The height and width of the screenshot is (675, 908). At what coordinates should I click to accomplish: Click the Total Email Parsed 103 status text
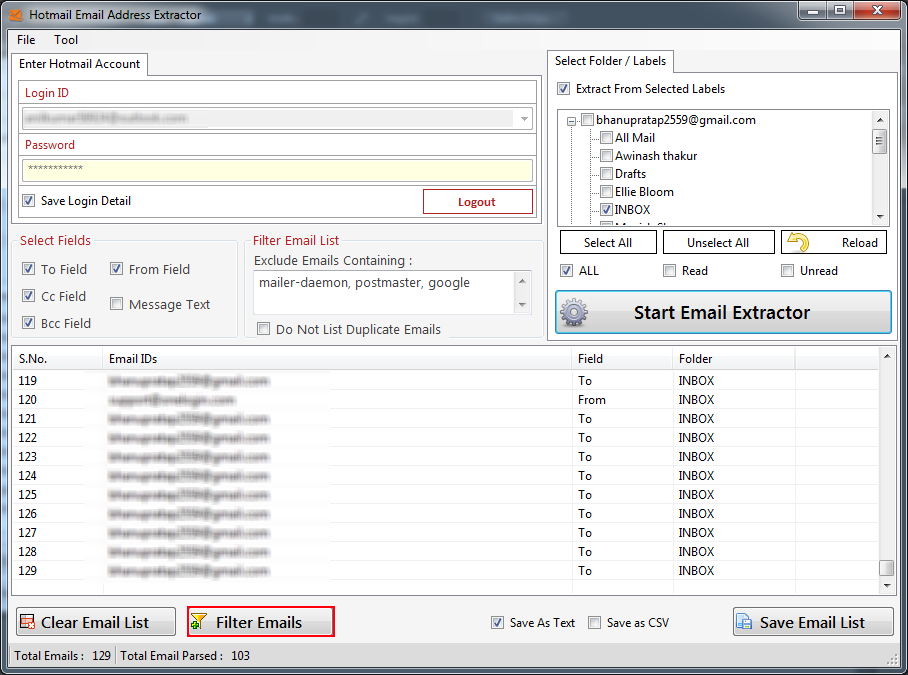click(x=185, y=655)
